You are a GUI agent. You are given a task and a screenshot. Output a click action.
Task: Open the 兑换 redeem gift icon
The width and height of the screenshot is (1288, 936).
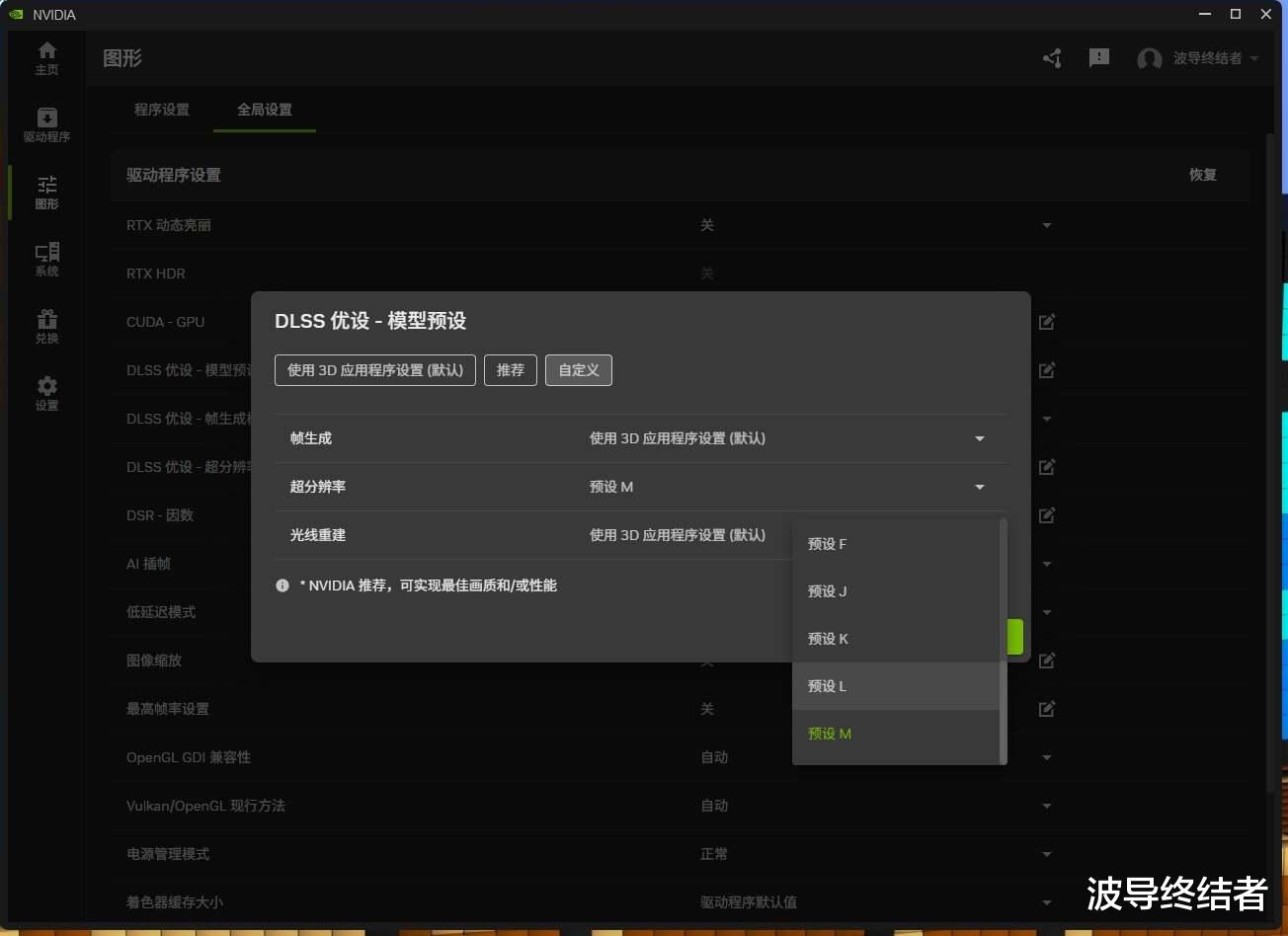click(46, 319)
